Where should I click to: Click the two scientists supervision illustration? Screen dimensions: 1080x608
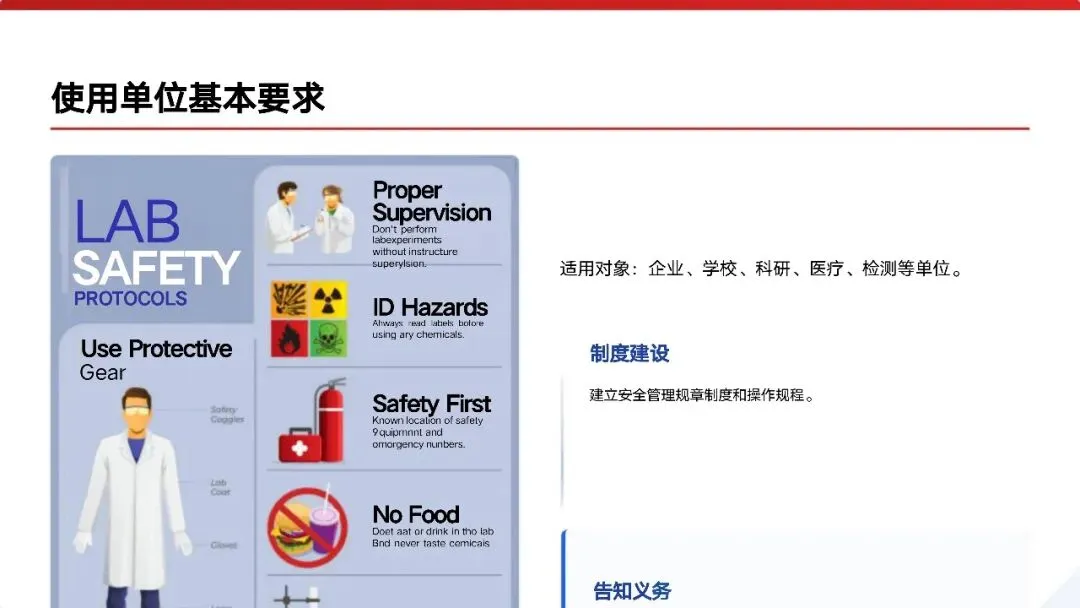click(x=311, y=217)
